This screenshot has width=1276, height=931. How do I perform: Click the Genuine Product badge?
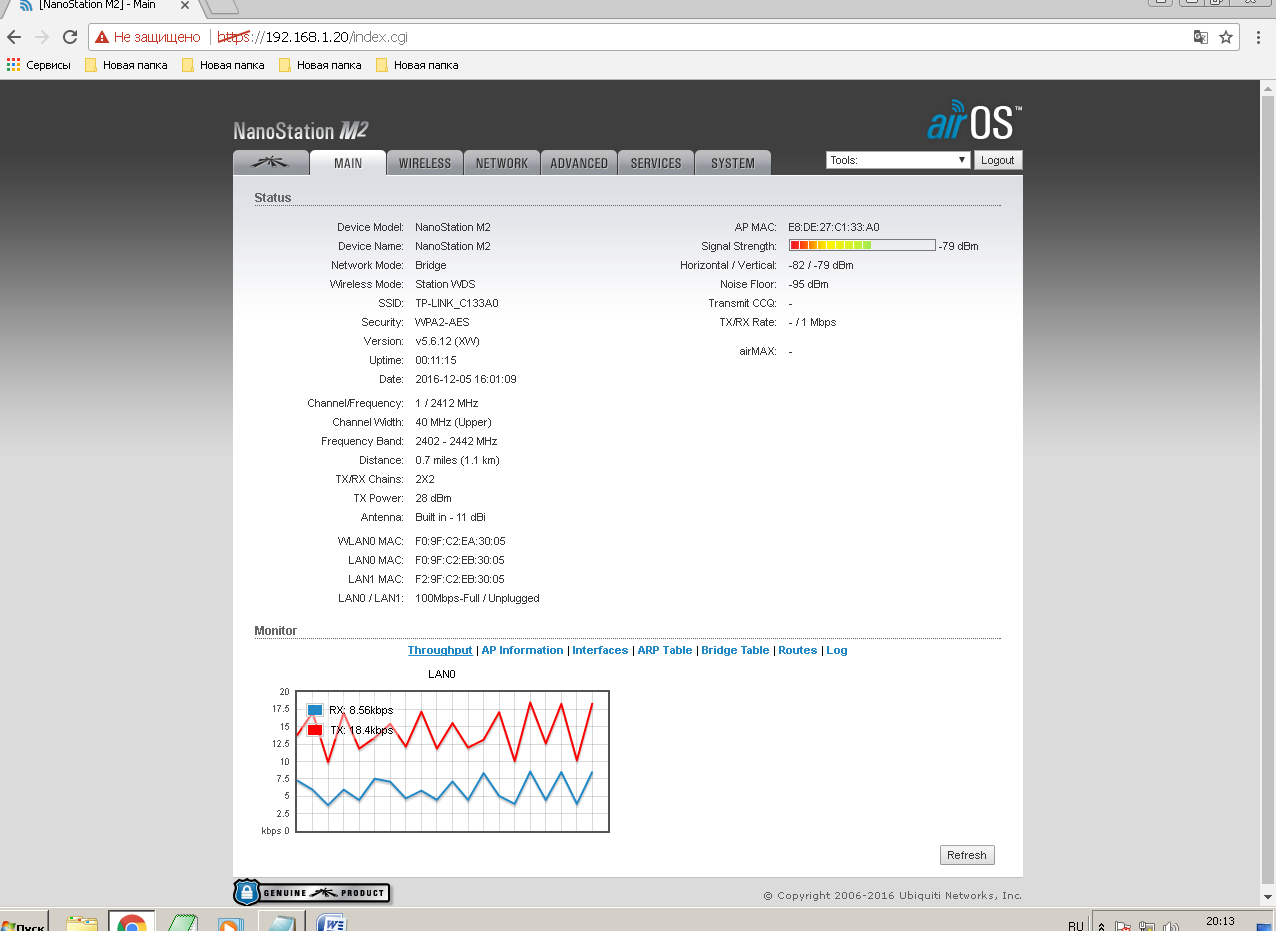coord(312,892)
